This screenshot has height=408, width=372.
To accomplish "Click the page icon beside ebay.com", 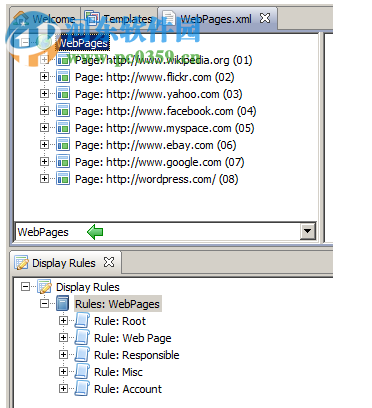I will pyautogui.click(x=63, y=145).
